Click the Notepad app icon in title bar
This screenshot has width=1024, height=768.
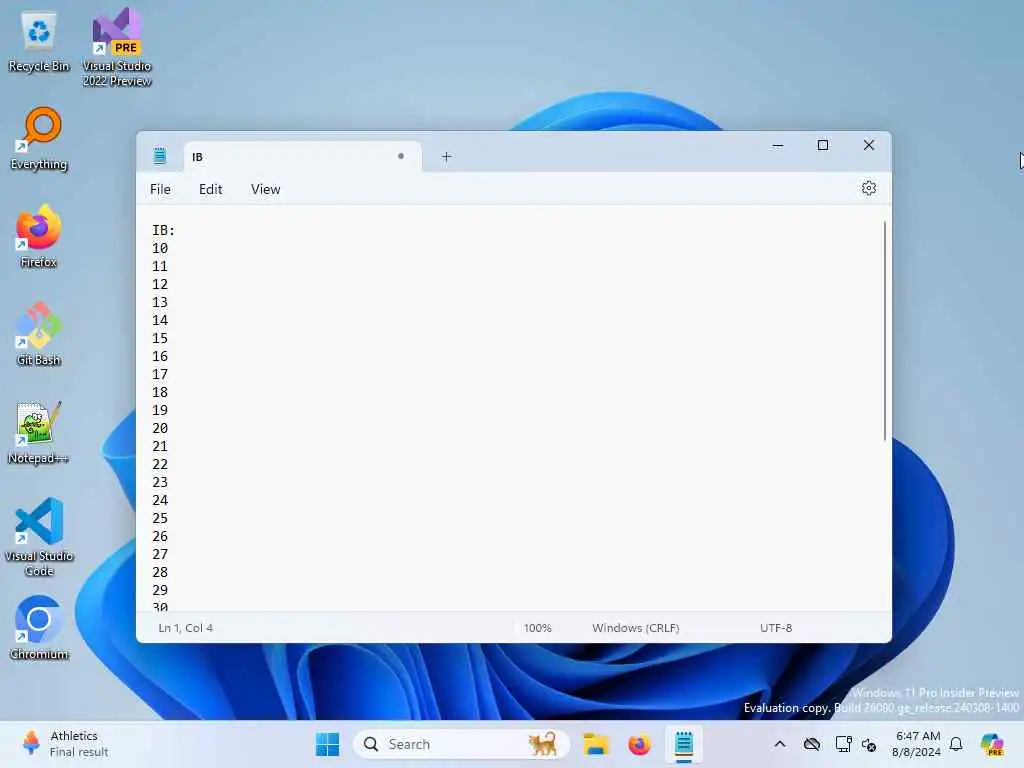(159, 156)
